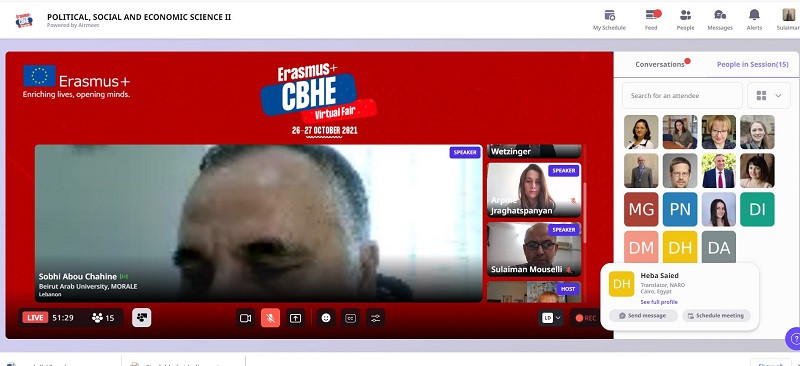
Task: Select the Wetzinger video tile
Action: pyautogui.click(x=534, y=151)
